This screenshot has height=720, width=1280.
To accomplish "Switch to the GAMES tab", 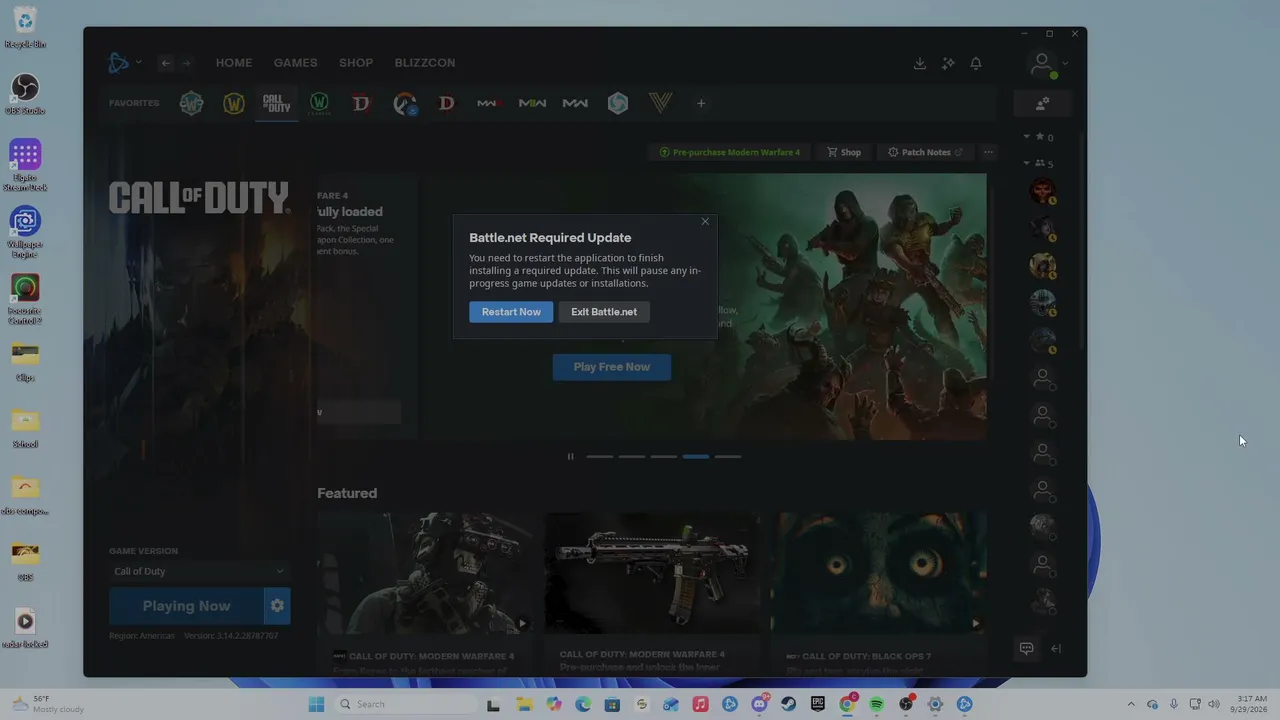I will pos(296,63).
